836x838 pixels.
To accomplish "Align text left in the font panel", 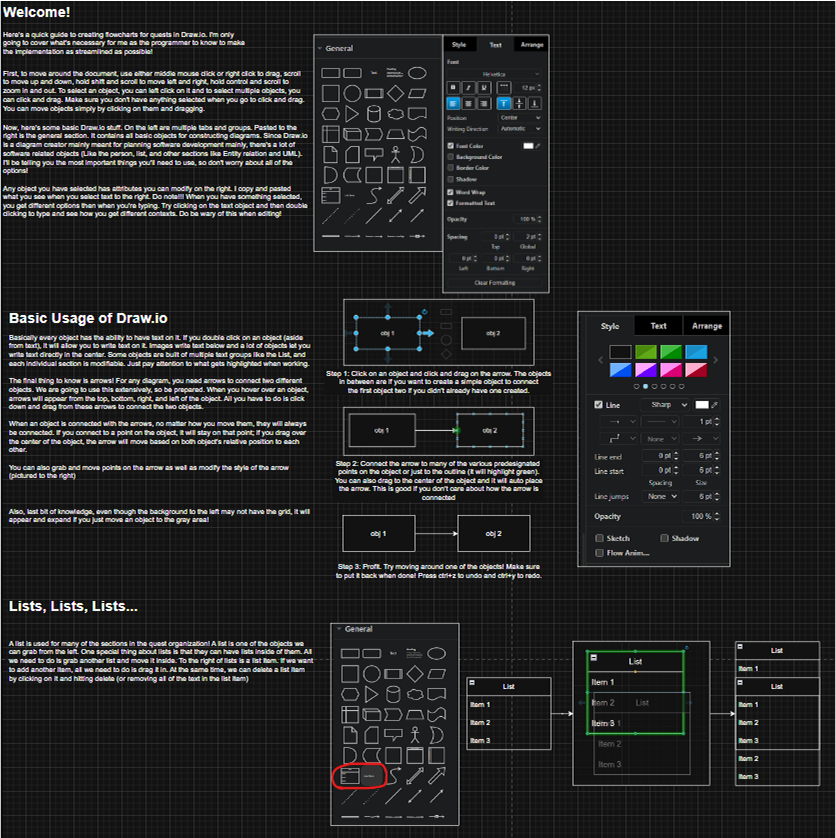I will click(453, 103).
